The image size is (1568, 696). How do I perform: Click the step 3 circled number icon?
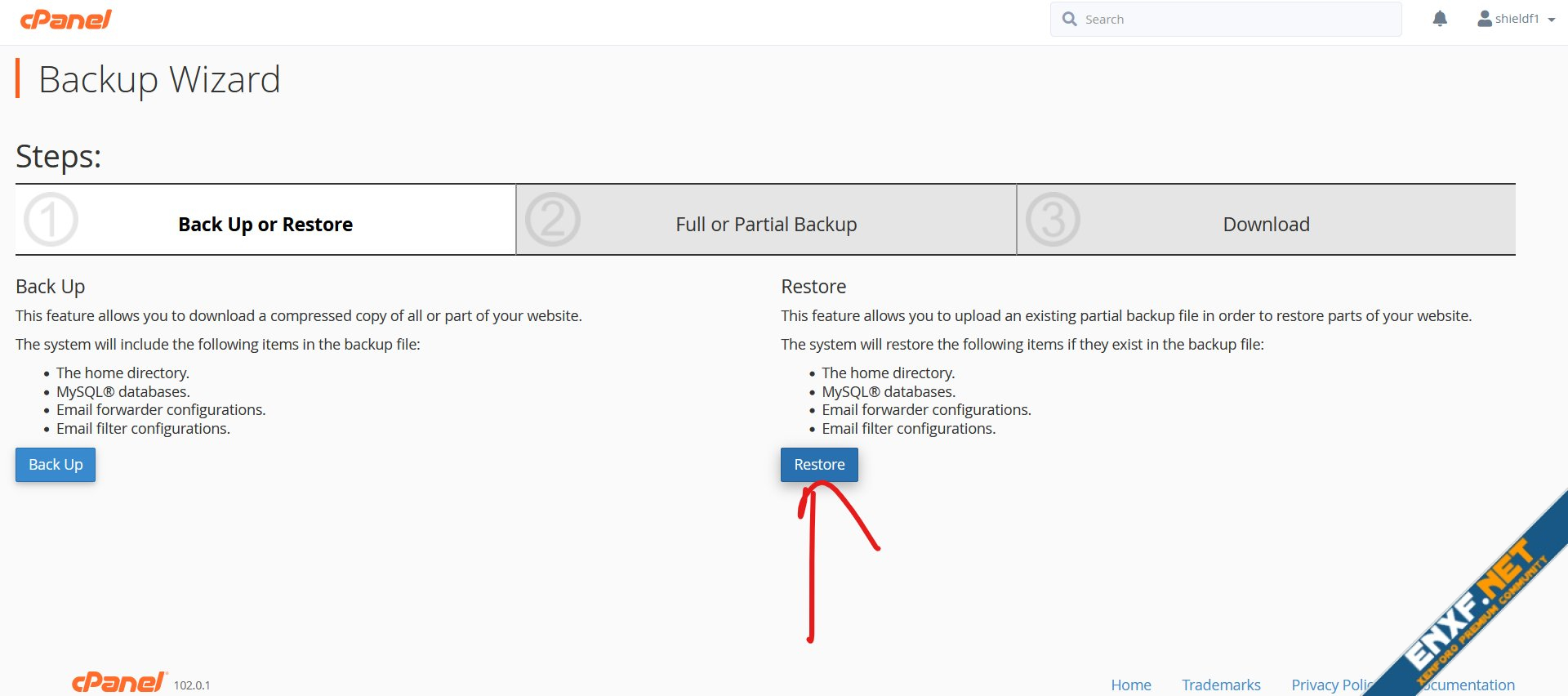1053,220
